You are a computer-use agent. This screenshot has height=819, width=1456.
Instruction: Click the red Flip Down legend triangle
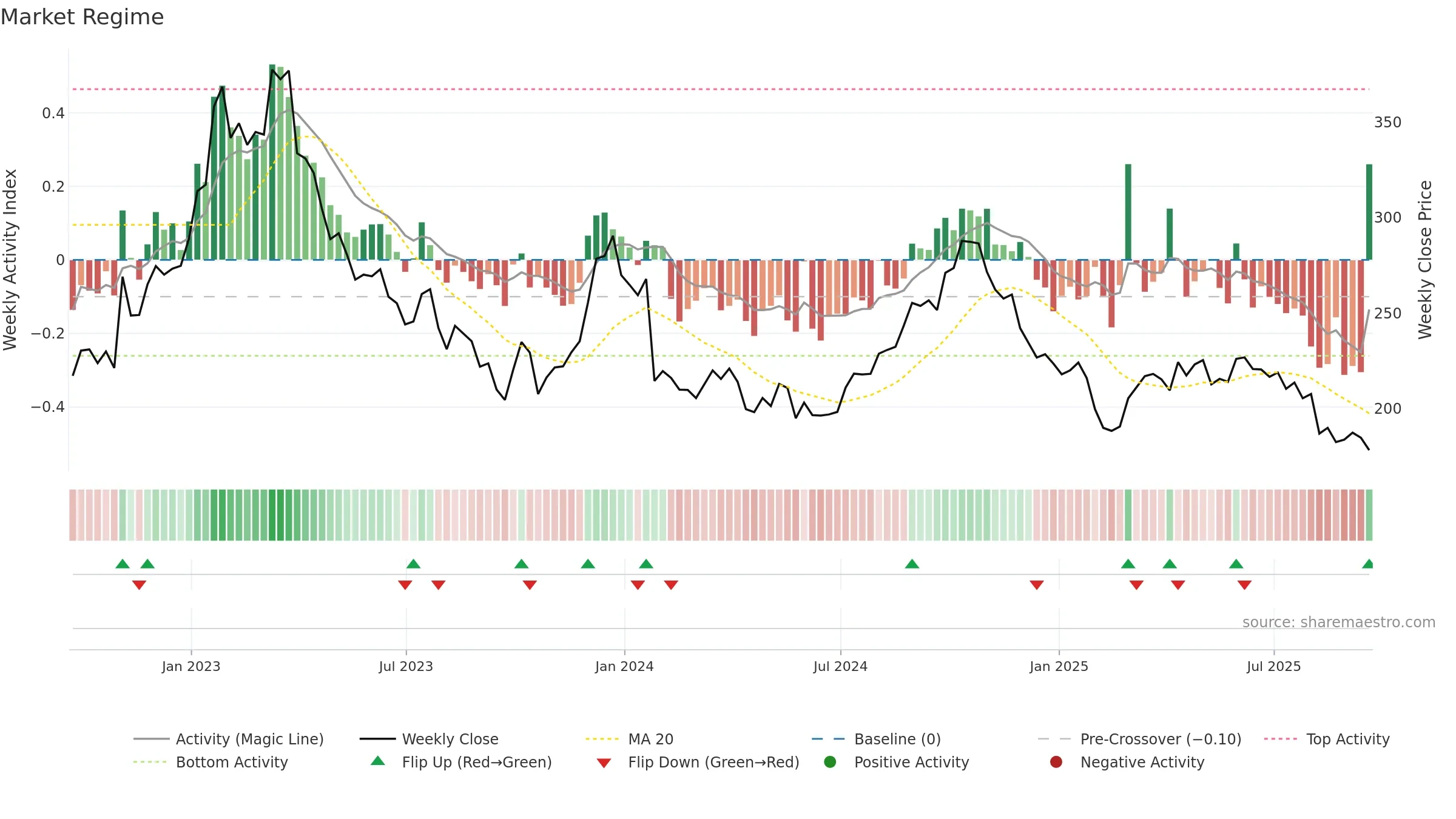click(604, 763)
